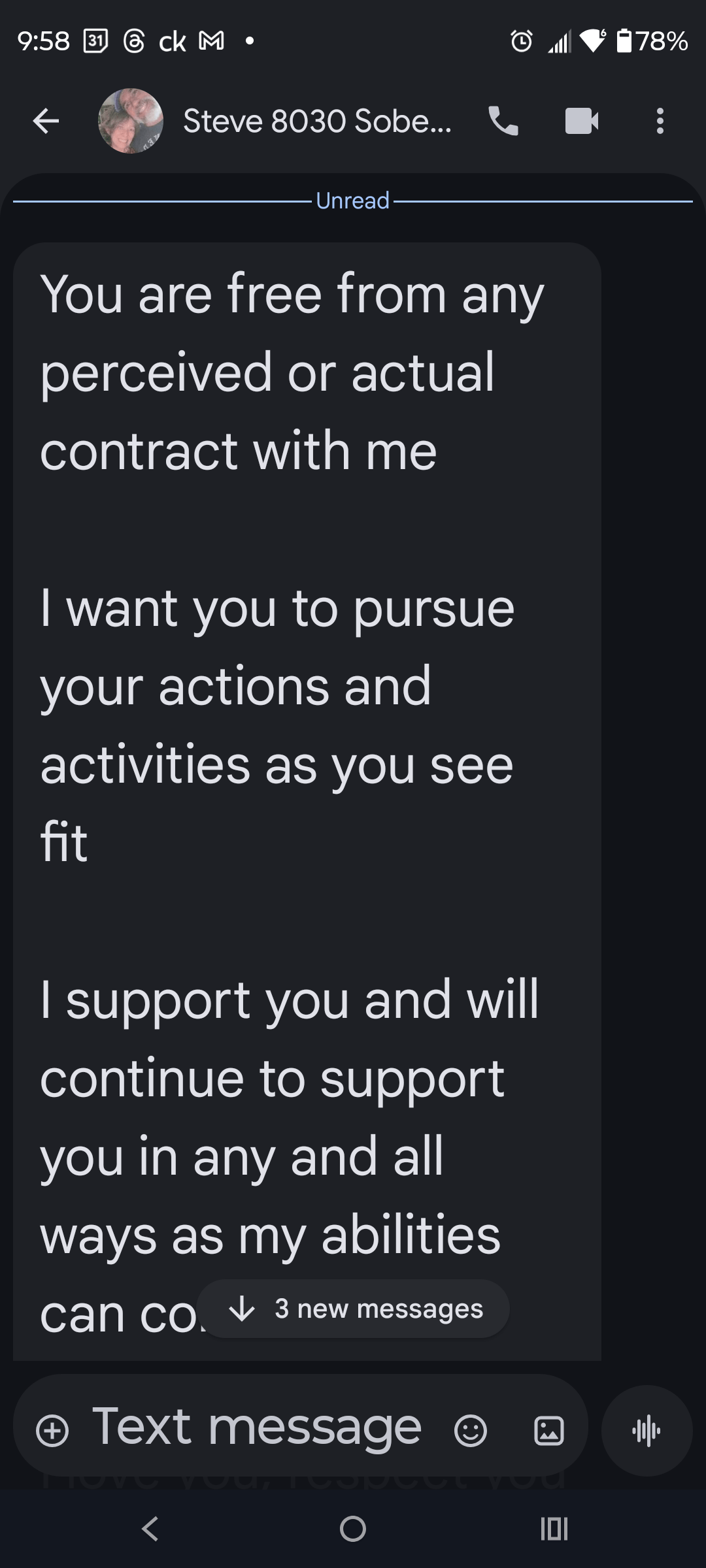This screenshot has width=706, height=1568.
Task: Tap the battery 78% indicator
Action: [x=652, y=41]
